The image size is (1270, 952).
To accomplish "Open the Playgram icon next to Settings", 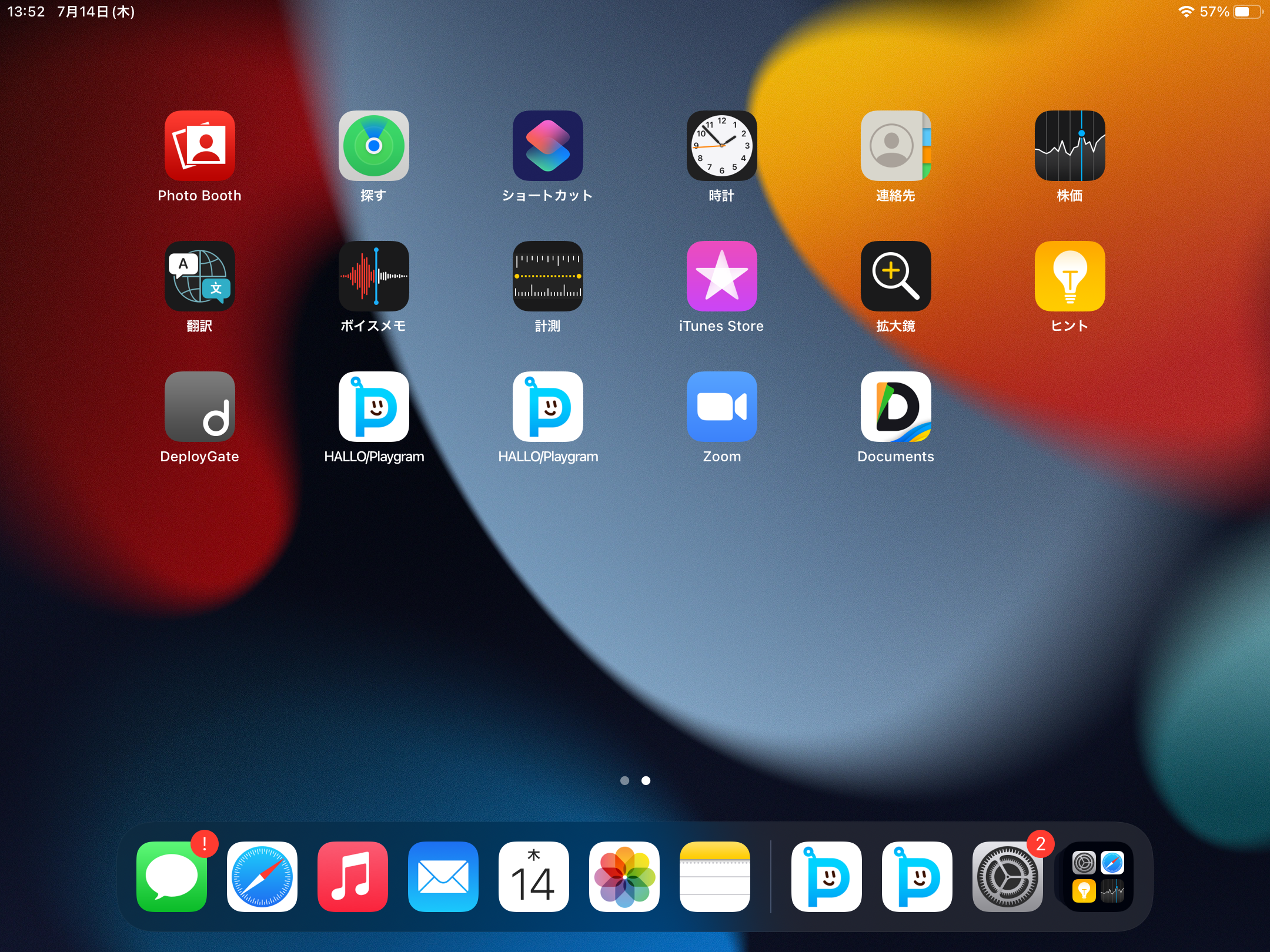I will click(x=917, y=877).
